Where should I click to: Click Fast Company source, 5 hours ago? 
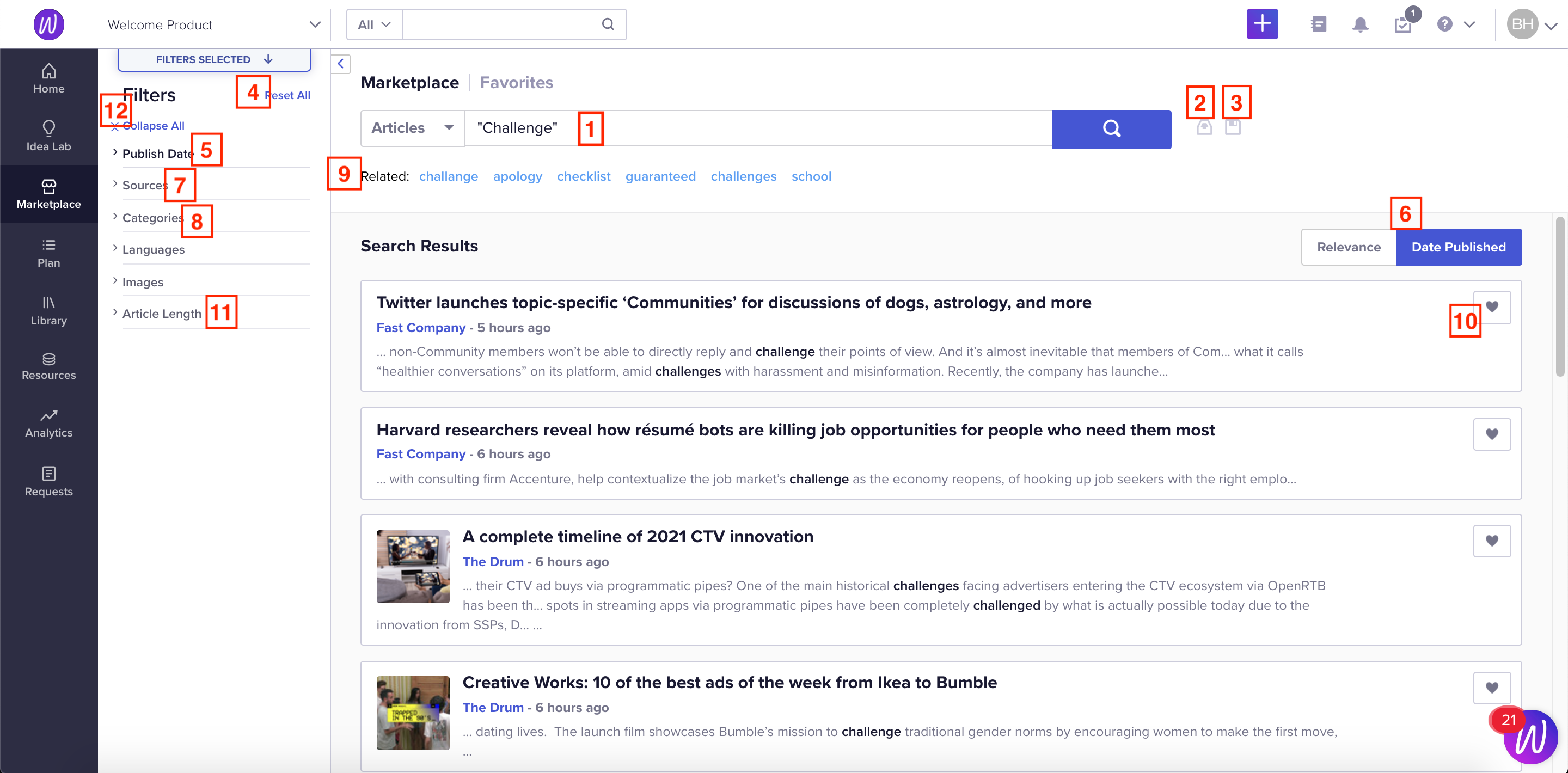pyautogui.click(x=421, y=328)
